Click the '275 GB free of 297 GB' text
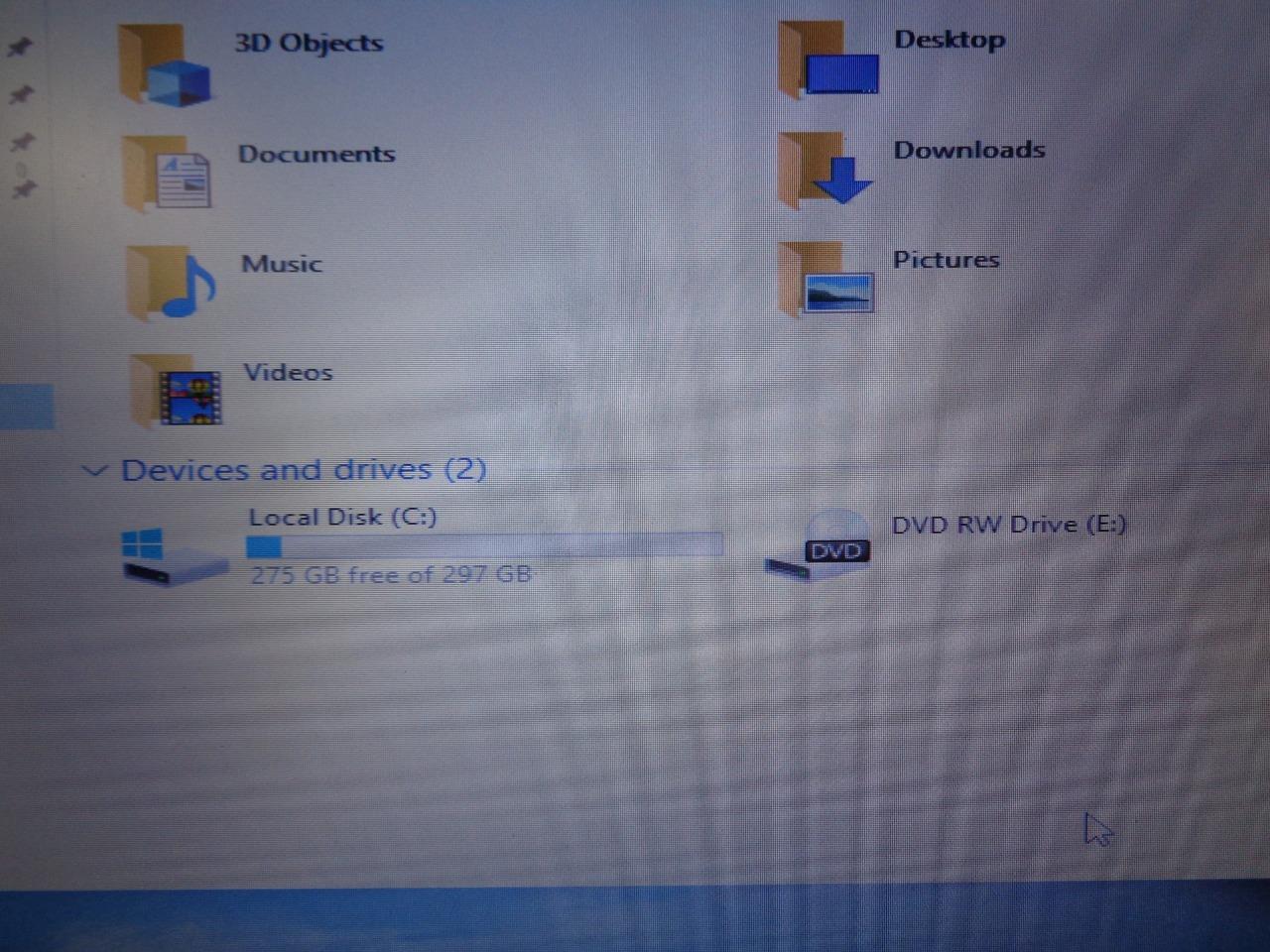1270x952 pixels. 391,574
